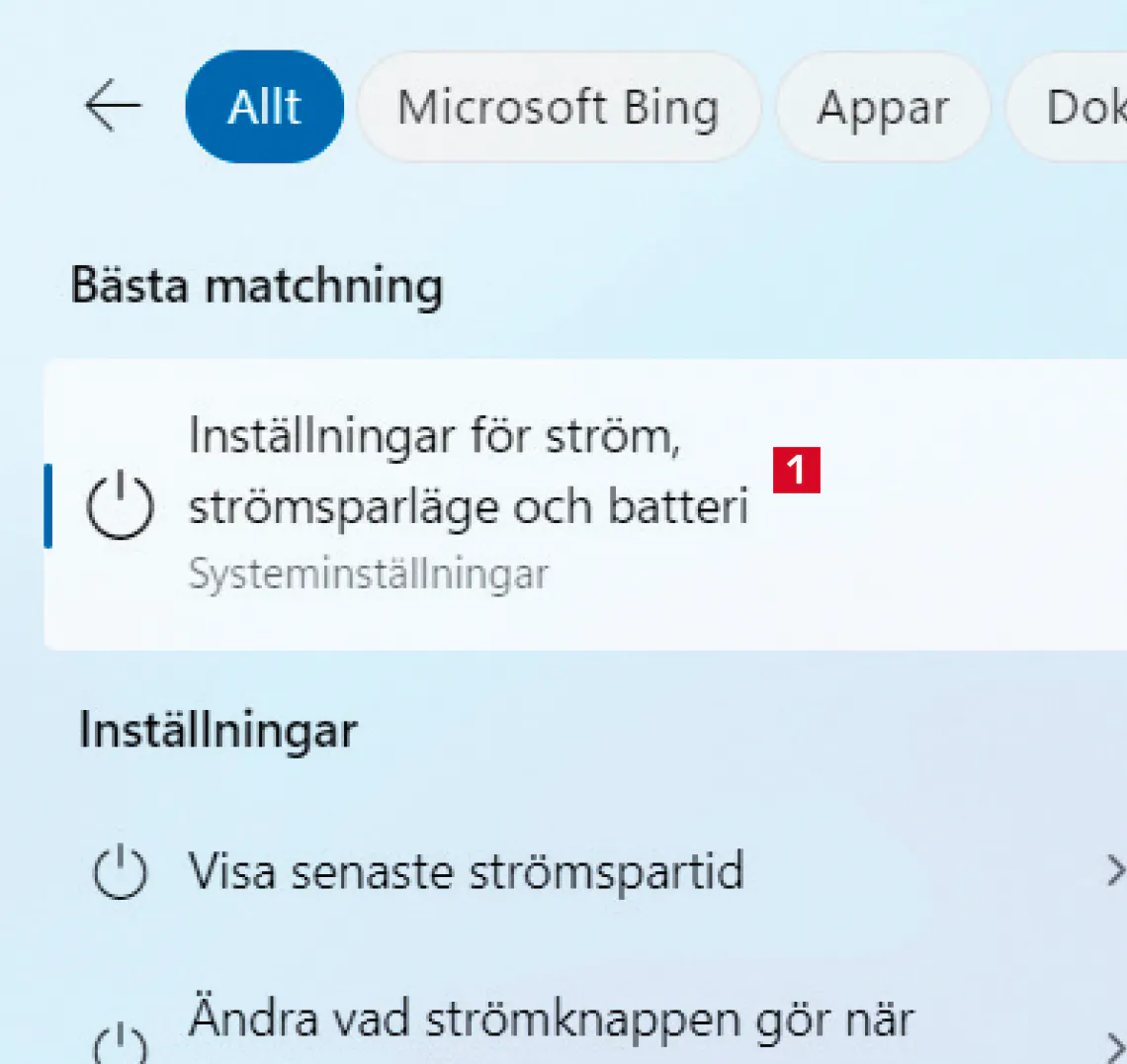Open the Appar filter tab
Viewport: 1127px width, 1064px height.
tap(882, 107)
